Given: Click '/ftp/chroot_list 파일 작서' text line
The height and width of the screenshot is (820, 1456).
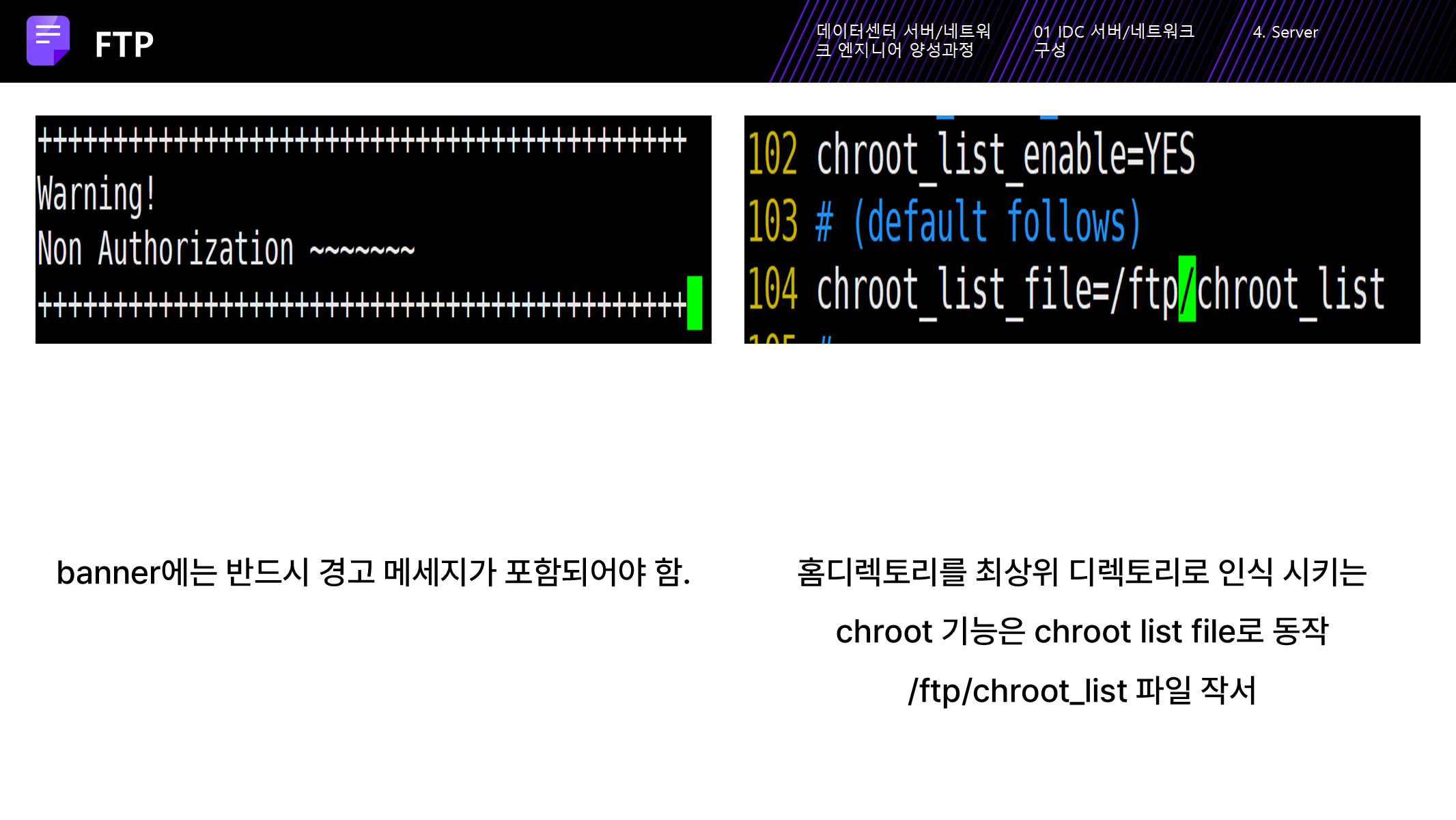Looking at the screenshot, I should 1082,690.
